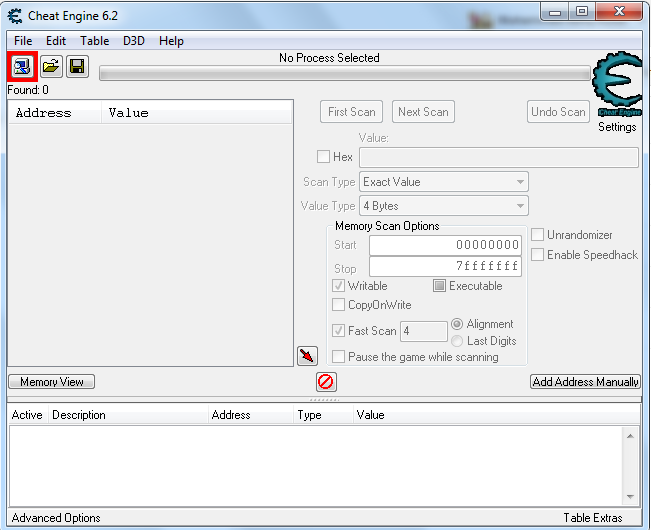Open the D3D menu
Viewport: 651px width, 530px height.
point(134,41)
